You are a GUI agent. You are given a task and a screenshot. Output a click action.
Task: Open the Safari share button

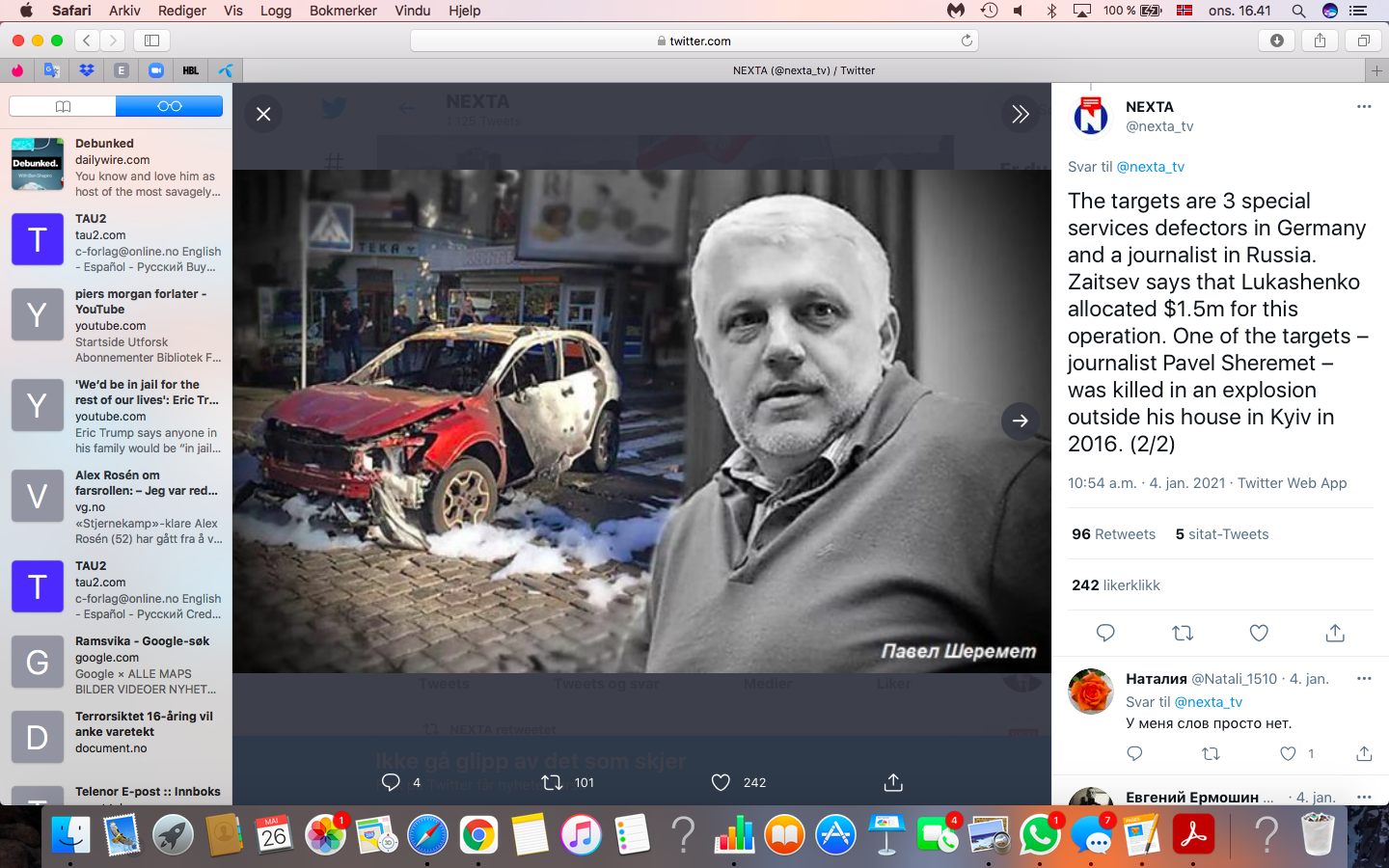[x=1320, y=41]
